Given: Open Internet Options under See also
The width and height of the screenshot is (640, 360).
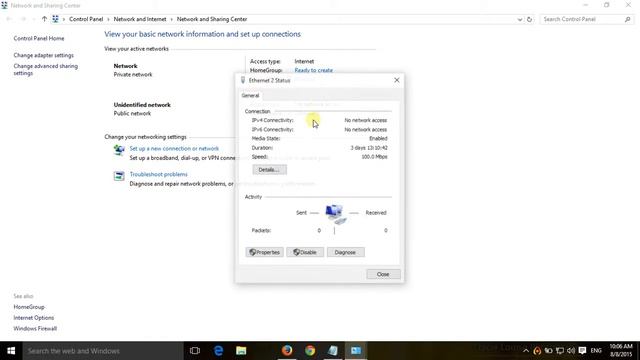Looking at the screenshot, I should [33, 318].
